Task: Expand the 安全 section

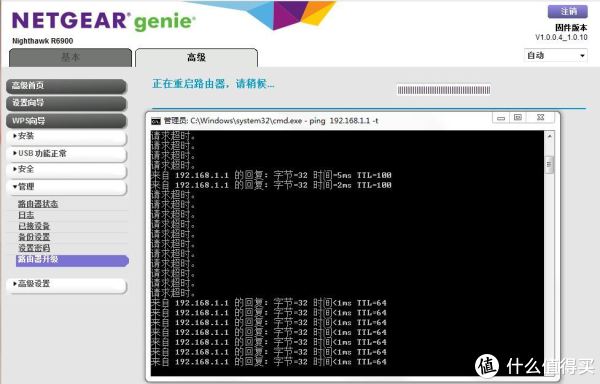Action: click(66, 170)
